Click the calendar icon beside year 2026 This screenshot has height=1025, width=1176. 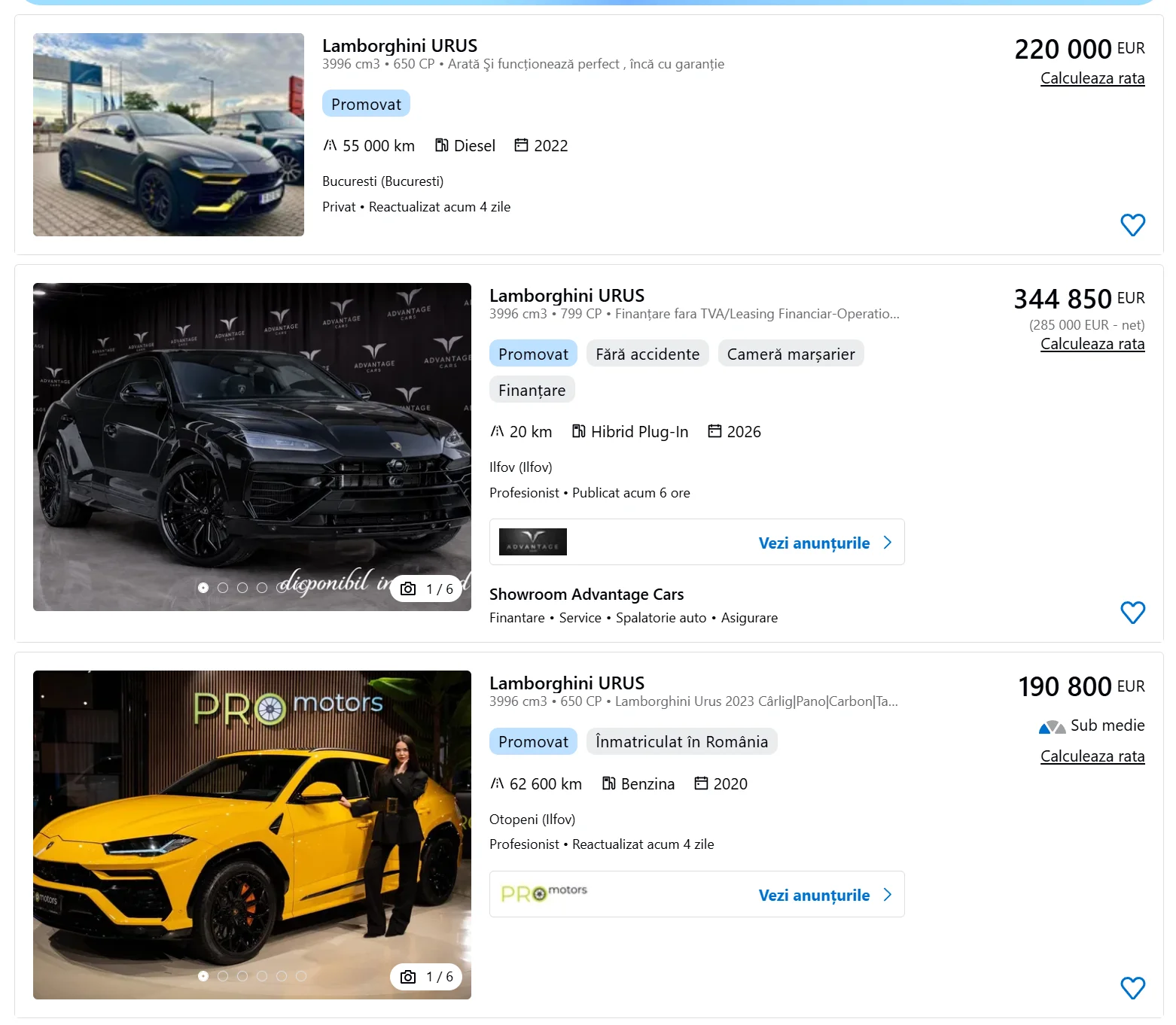click(714, 431)
